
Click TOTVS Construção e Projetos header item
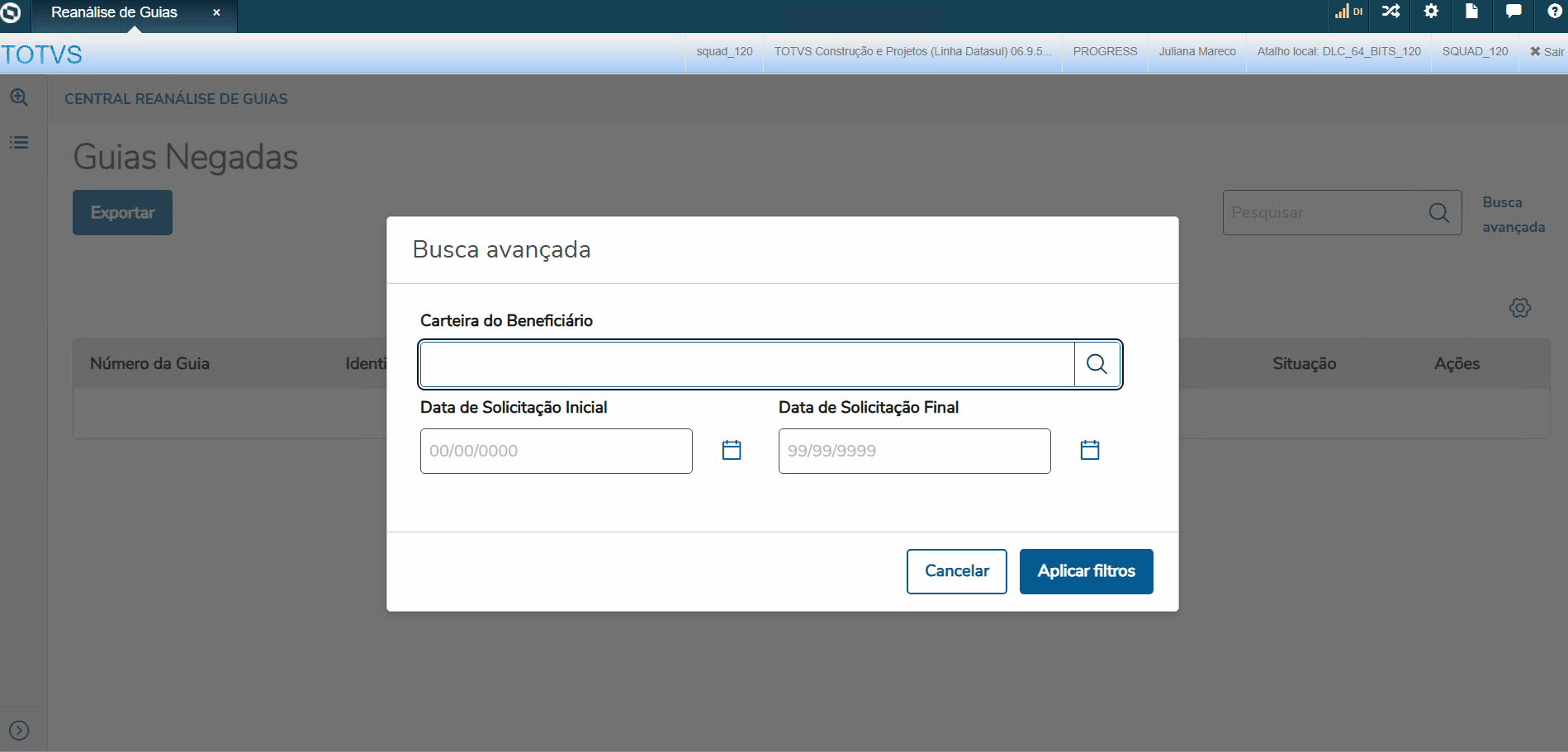tap(912, 52)
